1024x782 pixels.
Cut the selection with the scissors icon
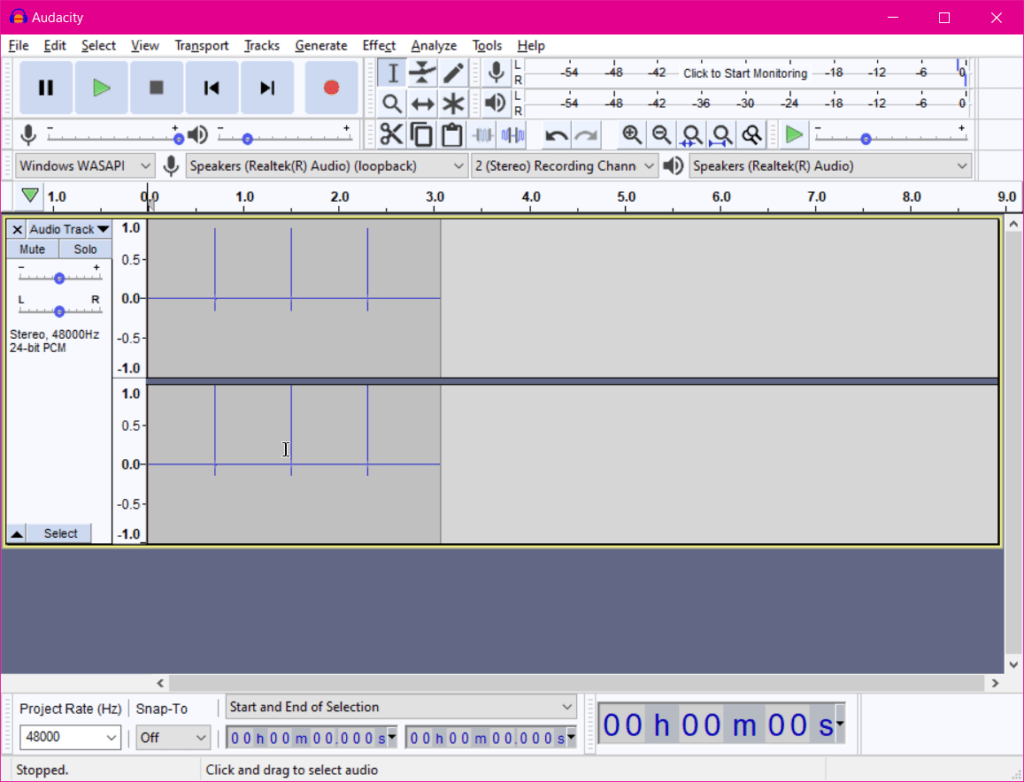tap(391, 135)
